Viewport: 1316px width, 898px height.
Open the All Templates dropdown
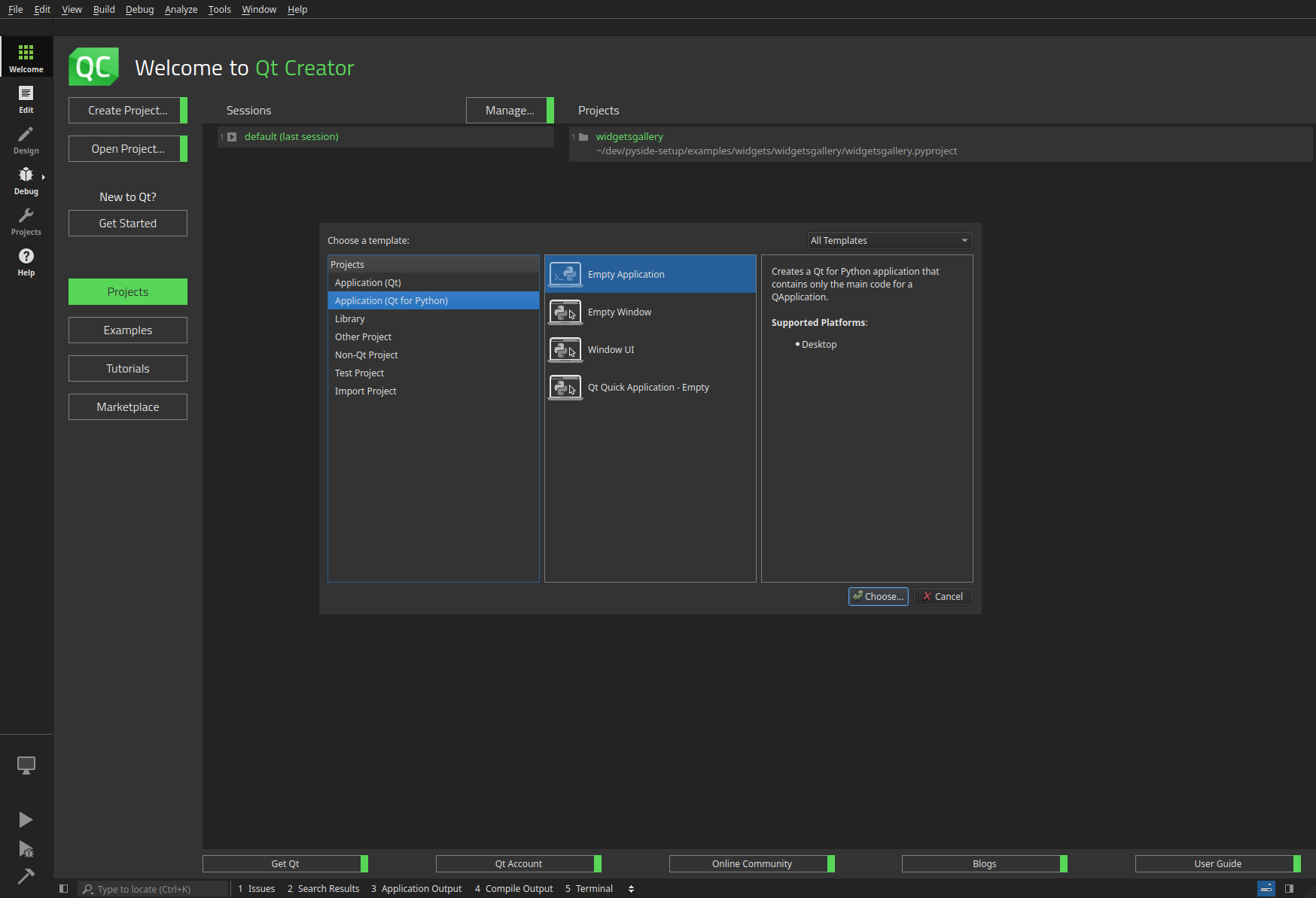pyautogui.click(x=889, y=241)
